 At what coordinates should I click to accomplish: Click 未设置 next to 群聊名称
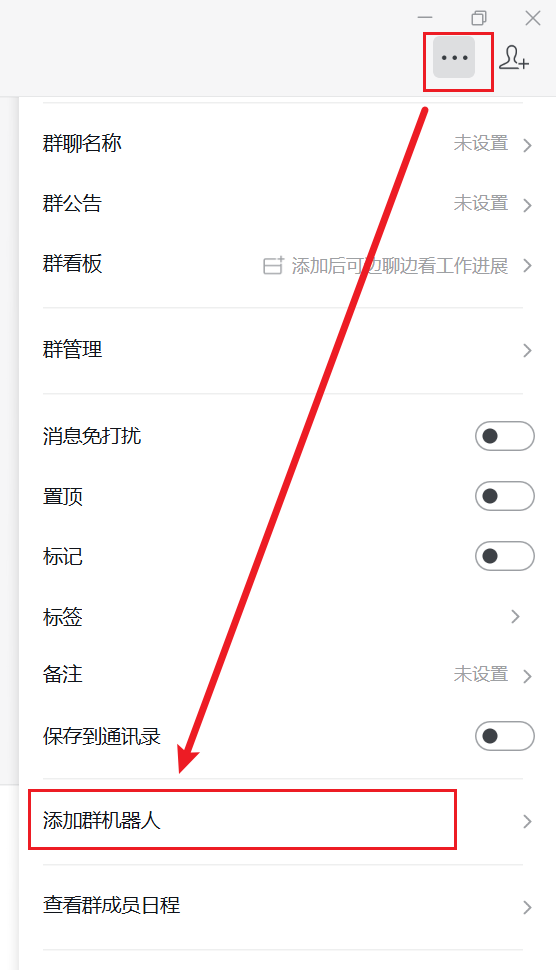tap(481, 144)
